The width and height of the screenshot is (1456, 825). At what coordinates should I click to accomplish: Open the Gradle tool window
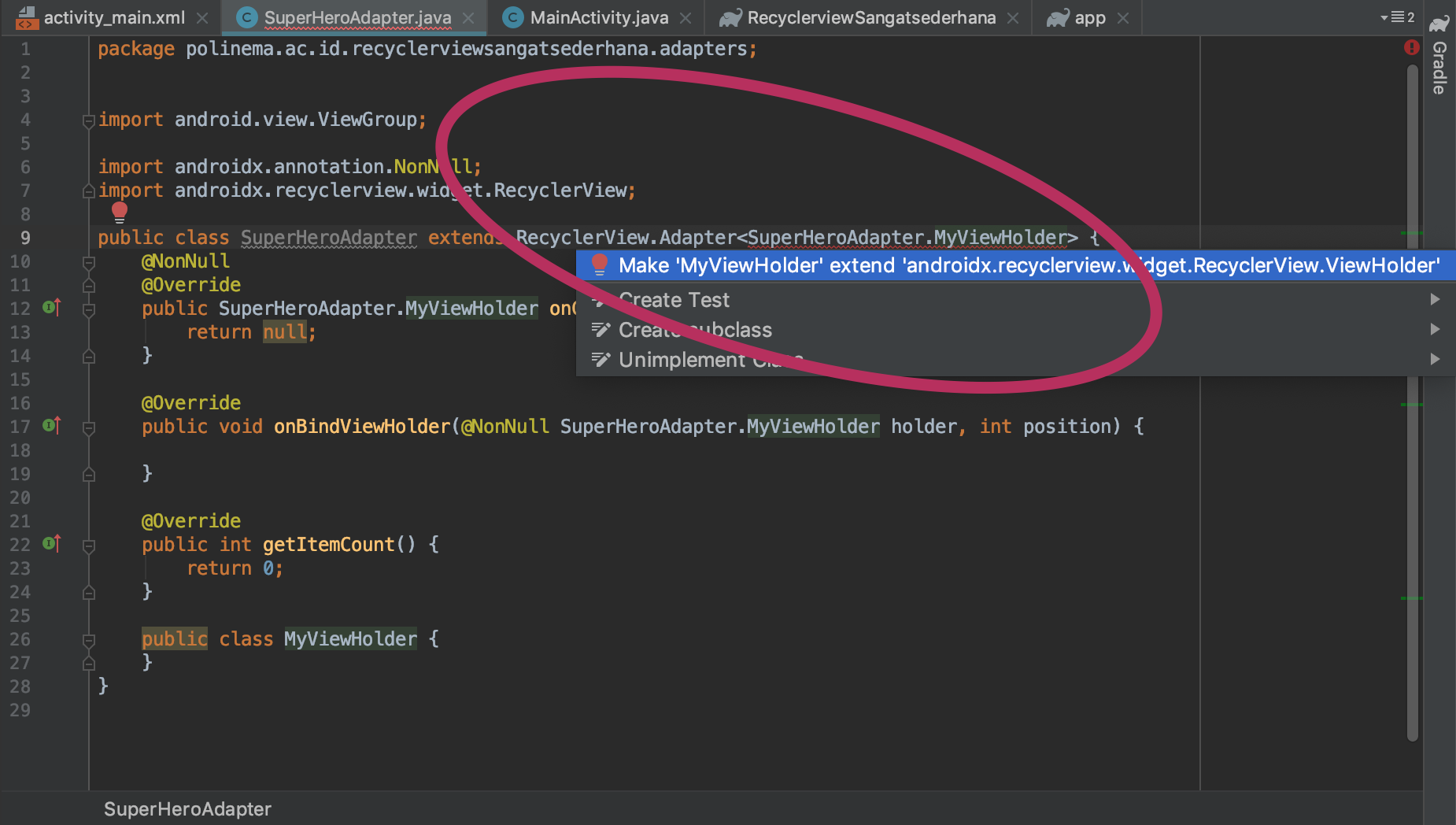pos(1439,55)
